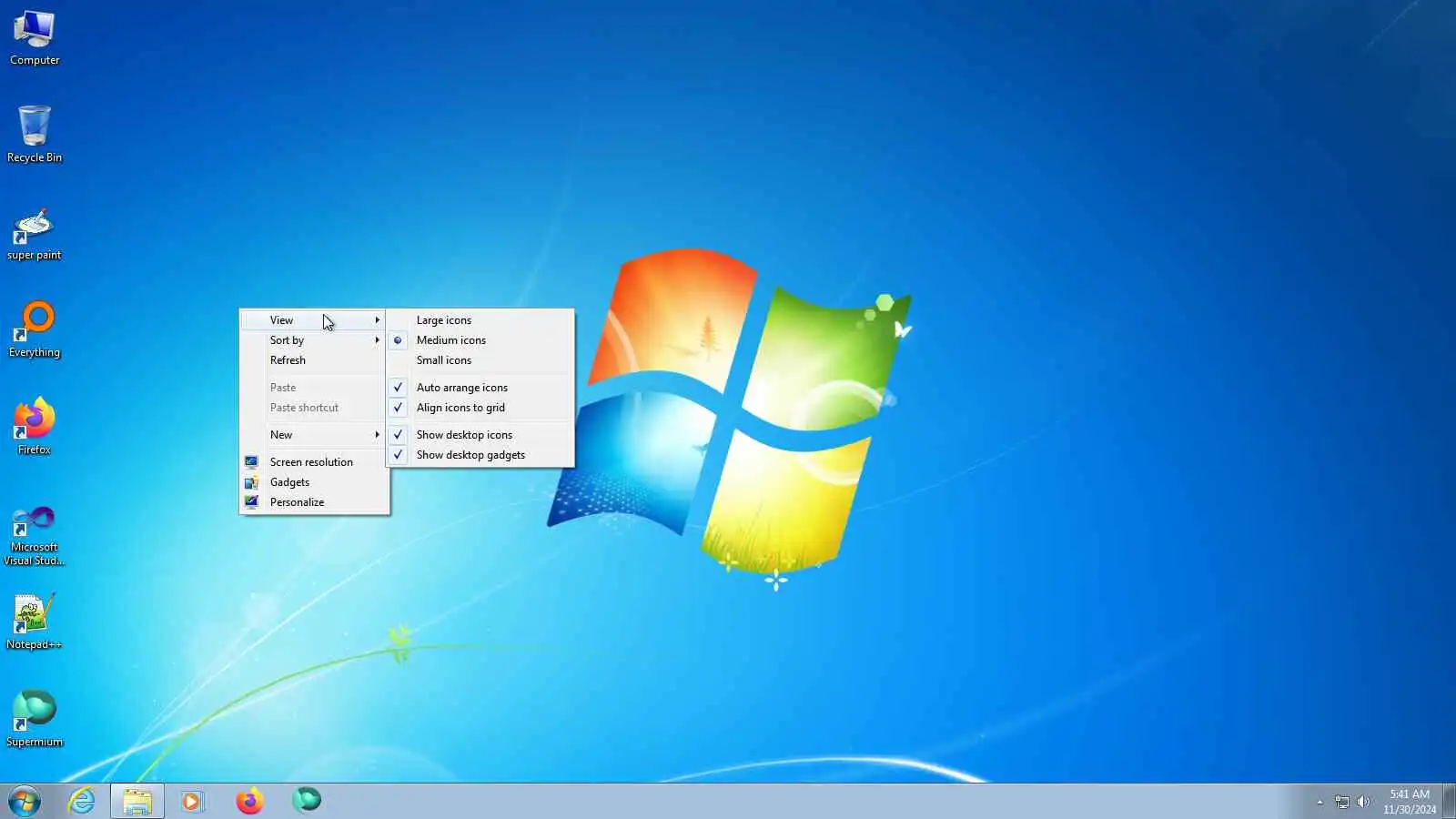The image size is (1456, 819).
Task: Choose Small icons option
Action: (480, 360)
